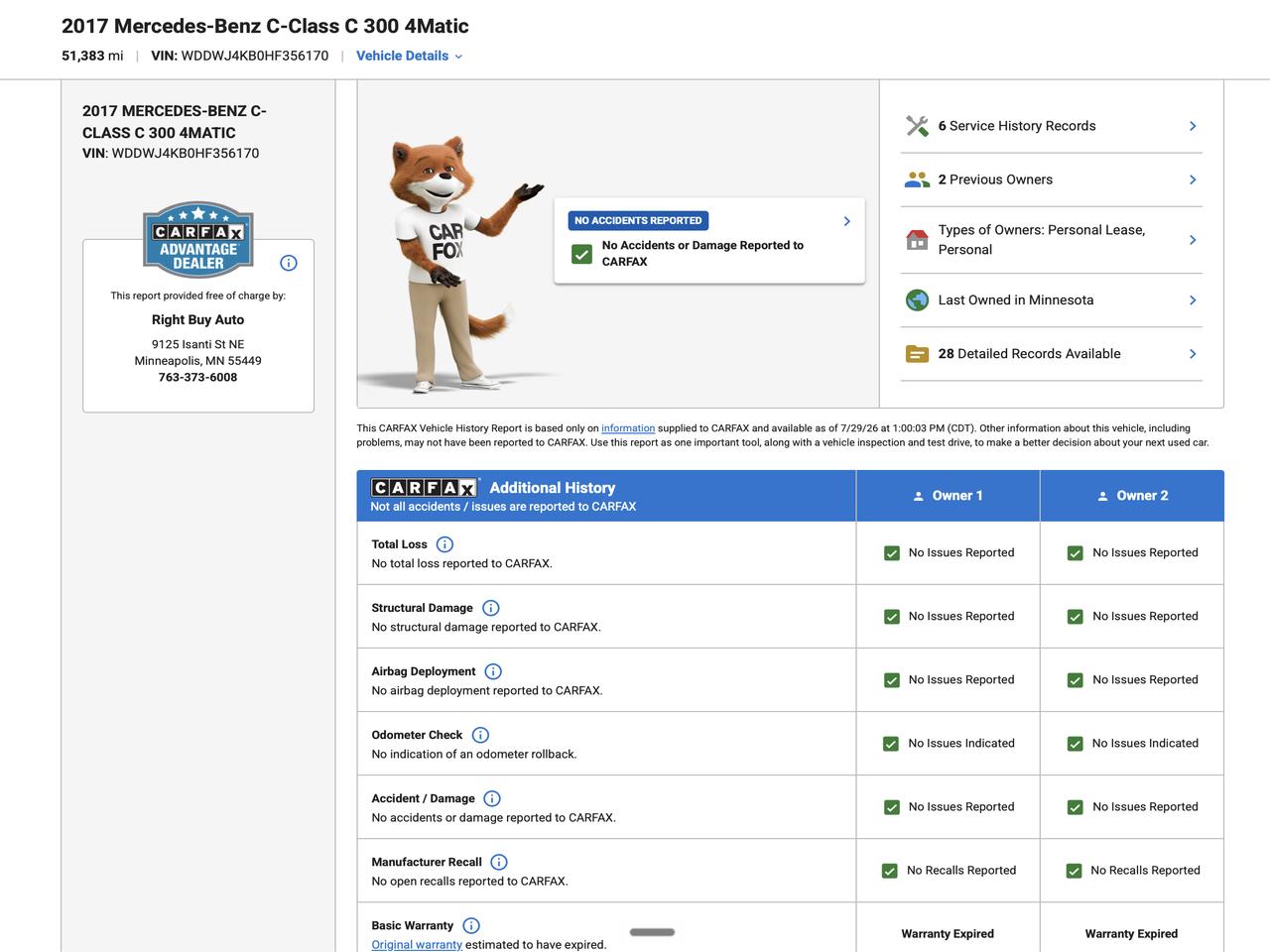Open info icon beside Advantage Dealer badge
This screenshot has width=1270, height=952.
click(x=289, y=263)
